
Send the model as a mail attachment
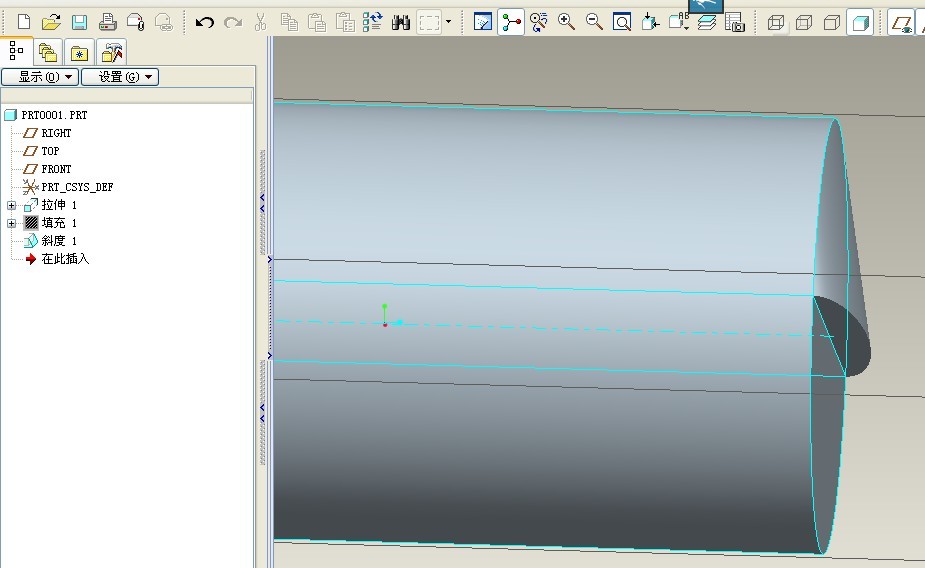[136, 22]
